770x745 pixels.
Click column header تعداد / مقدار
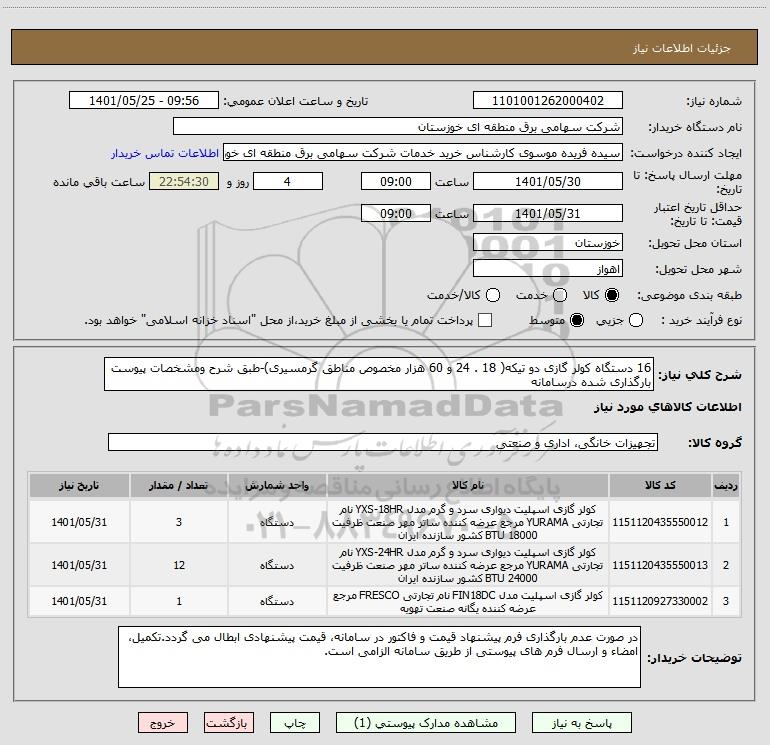179,486
